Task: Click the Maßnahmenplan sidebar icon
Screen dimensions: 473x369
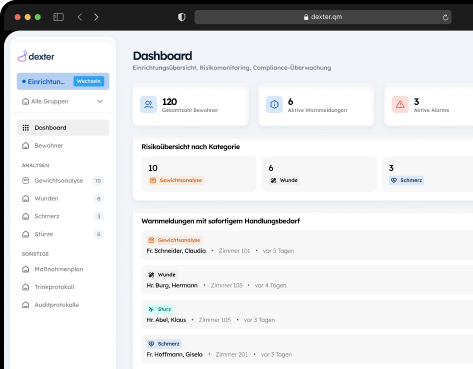Action: click(26, 269)
